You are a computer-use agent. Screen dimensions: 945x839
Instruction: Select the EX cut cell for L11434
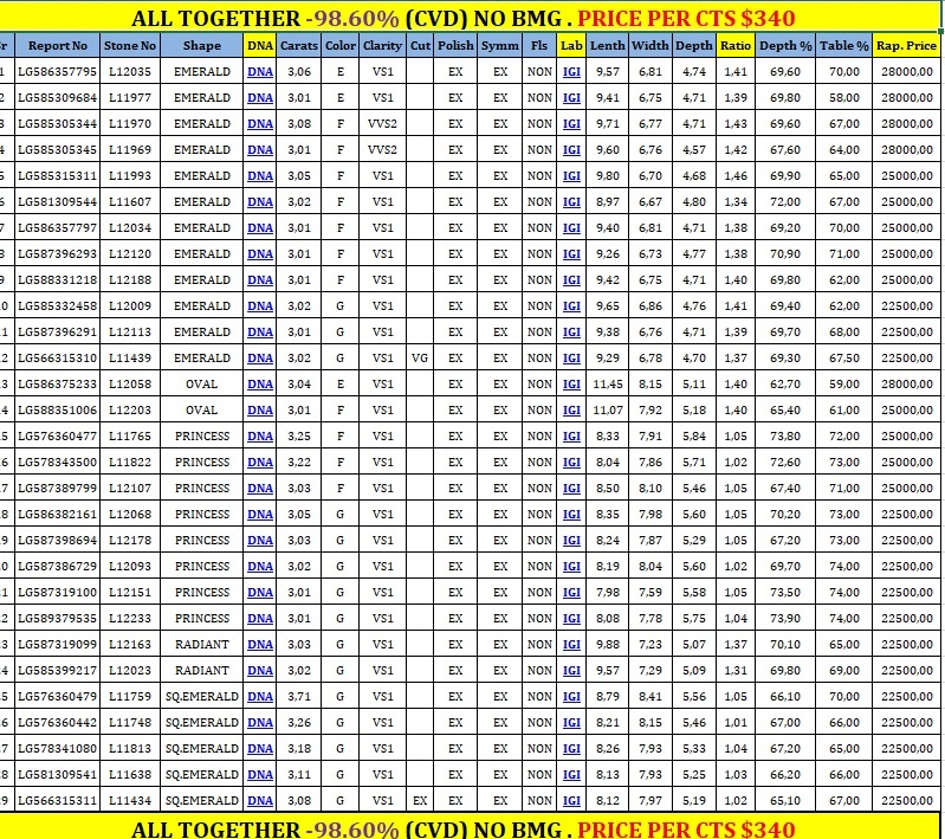click(x=420, y=800)
